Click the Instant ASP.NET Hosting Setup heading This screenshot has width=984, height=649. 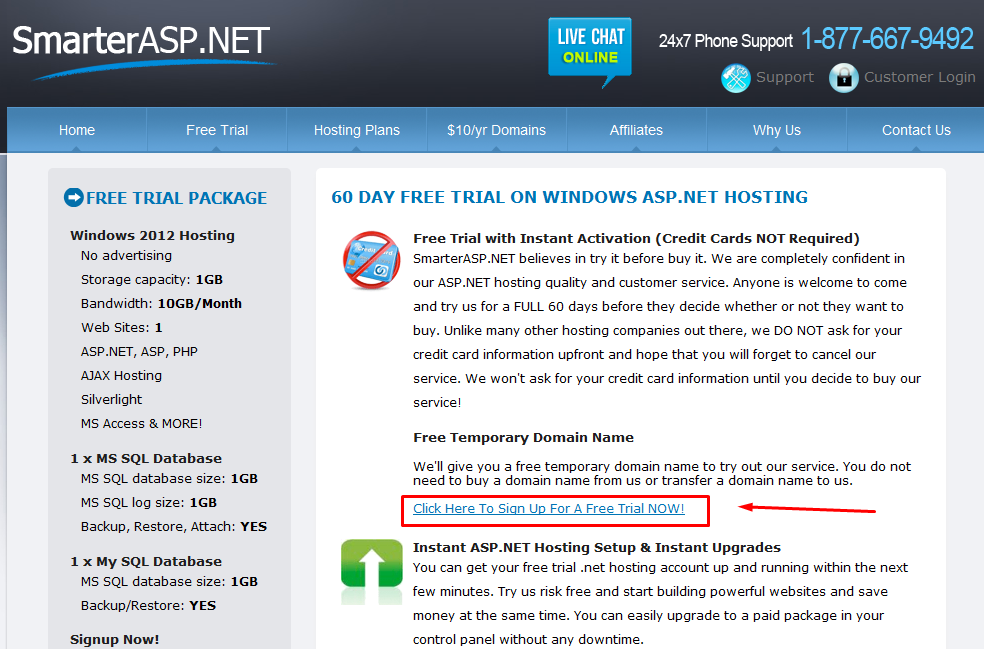tap(597, 547)
